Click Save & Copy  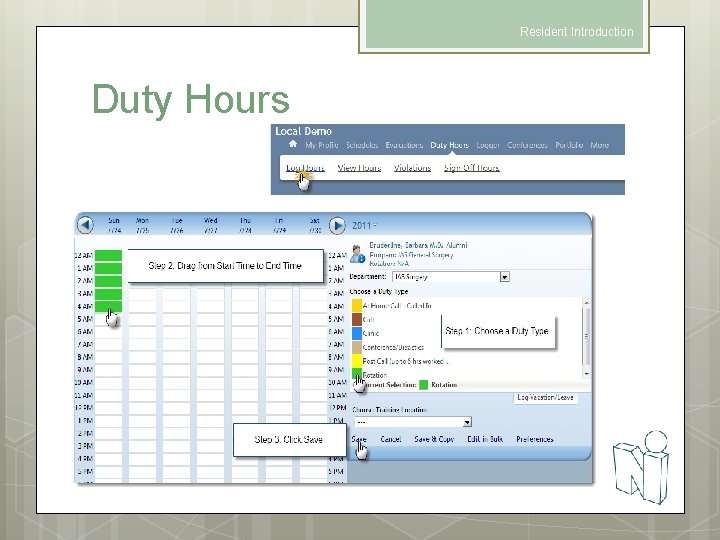(x=434, y=439)
